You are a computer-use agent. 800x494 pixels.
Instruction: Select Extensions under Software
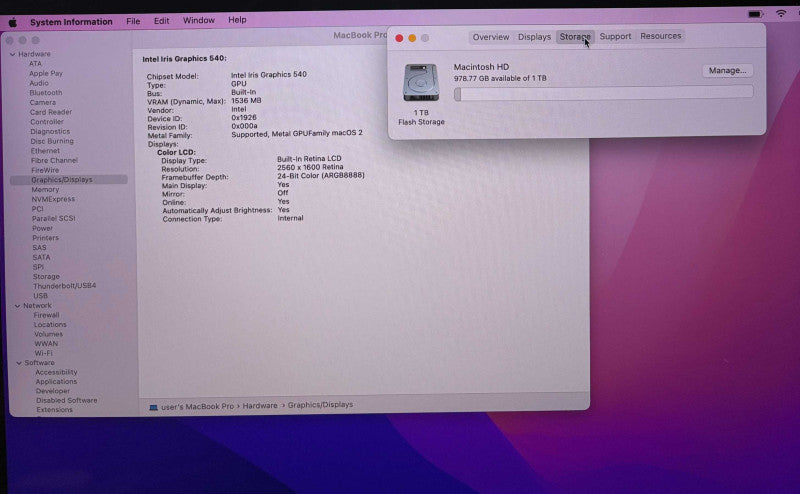[x=55, y=410]
